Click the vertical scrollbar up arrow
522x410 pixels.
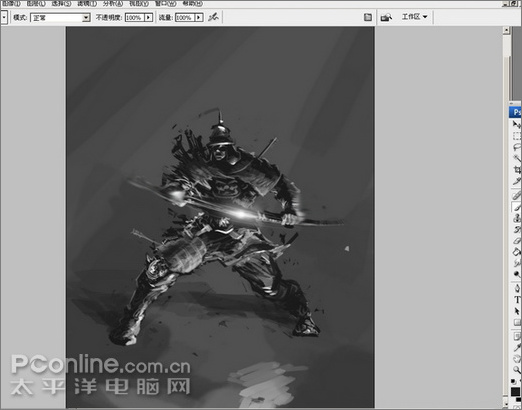pos(506,30)
